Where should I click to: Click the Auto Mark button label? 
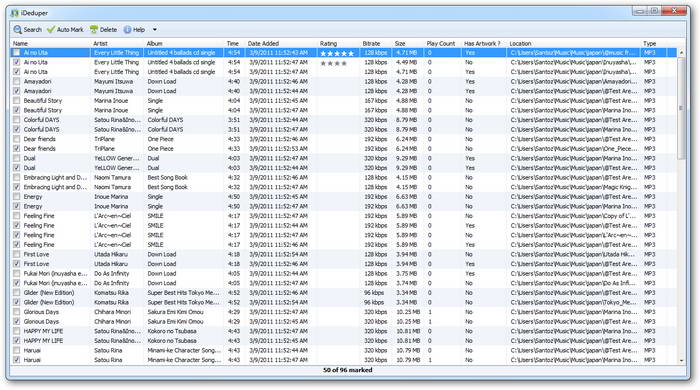coord(70,30)
